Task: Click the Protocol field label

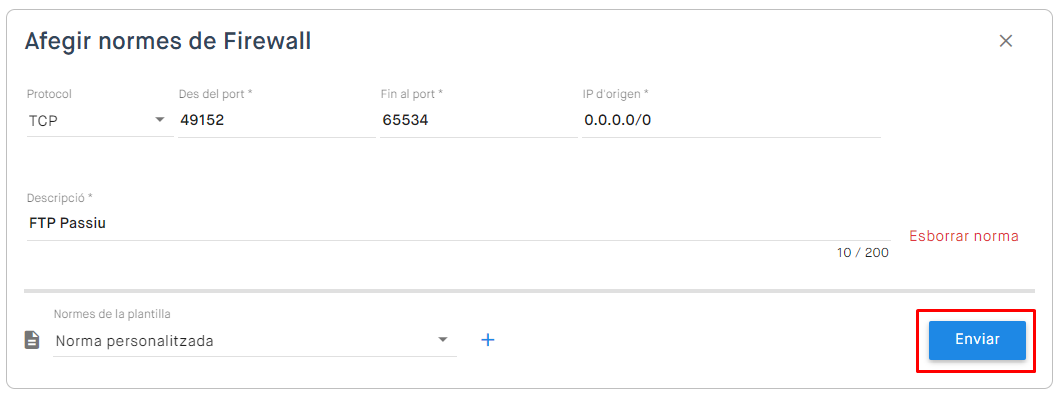Action: pyautogui.click(x=49, y=94)
